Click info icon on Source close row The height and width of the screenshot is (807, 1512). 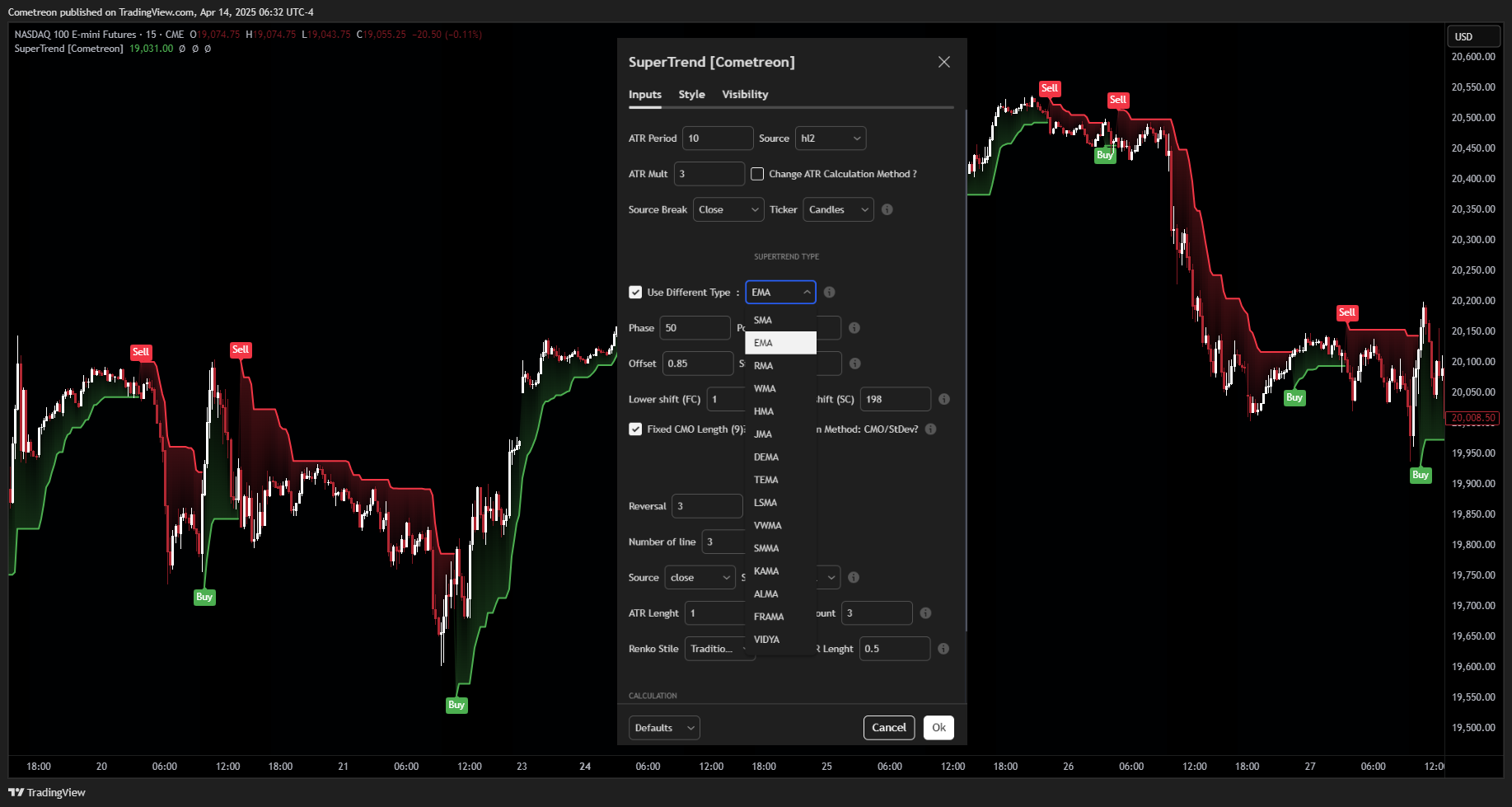pos(854,577)
